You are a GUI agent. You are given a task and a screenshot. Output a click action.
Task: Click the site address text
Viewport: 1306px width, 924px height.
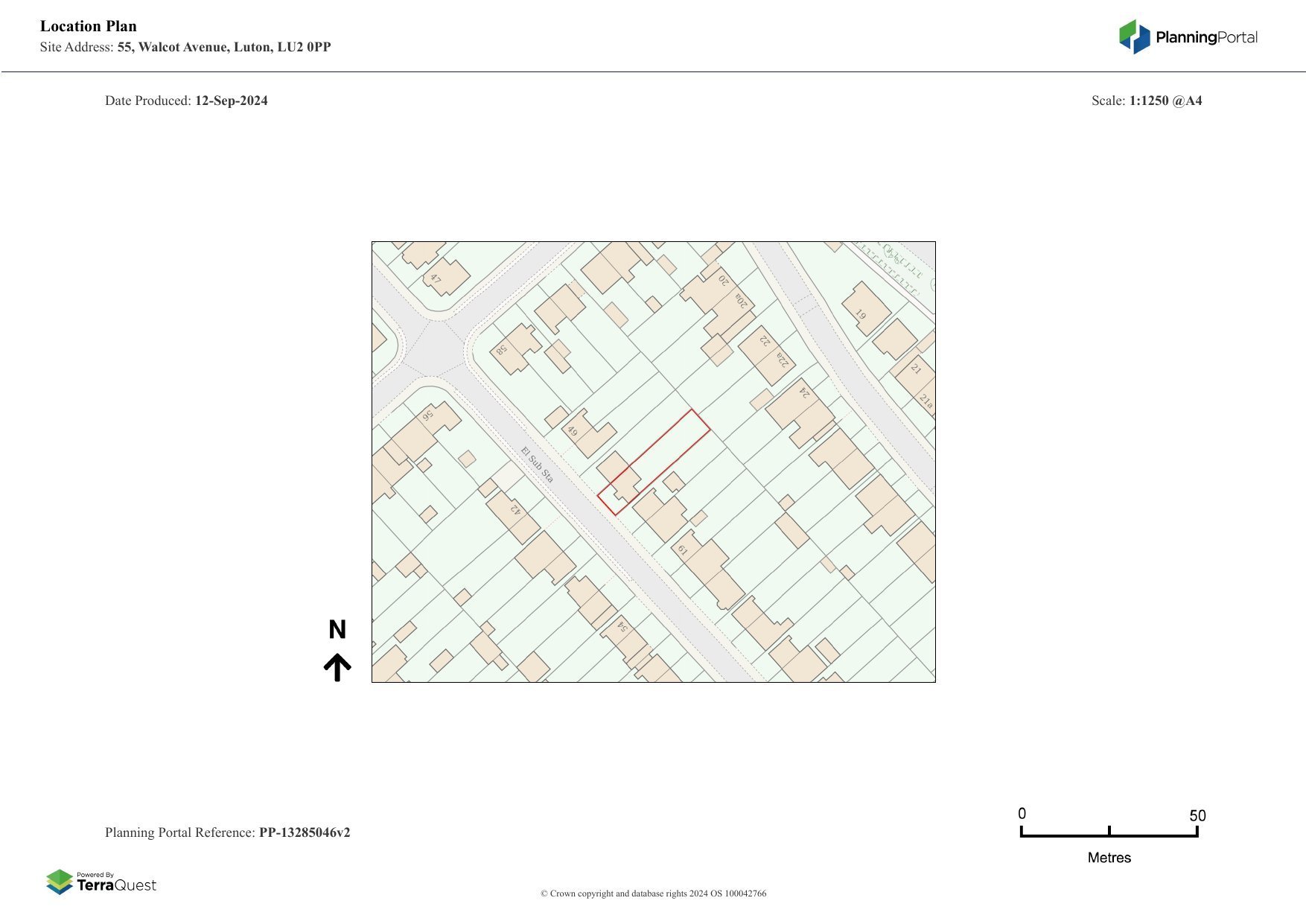tap(185, 47)
